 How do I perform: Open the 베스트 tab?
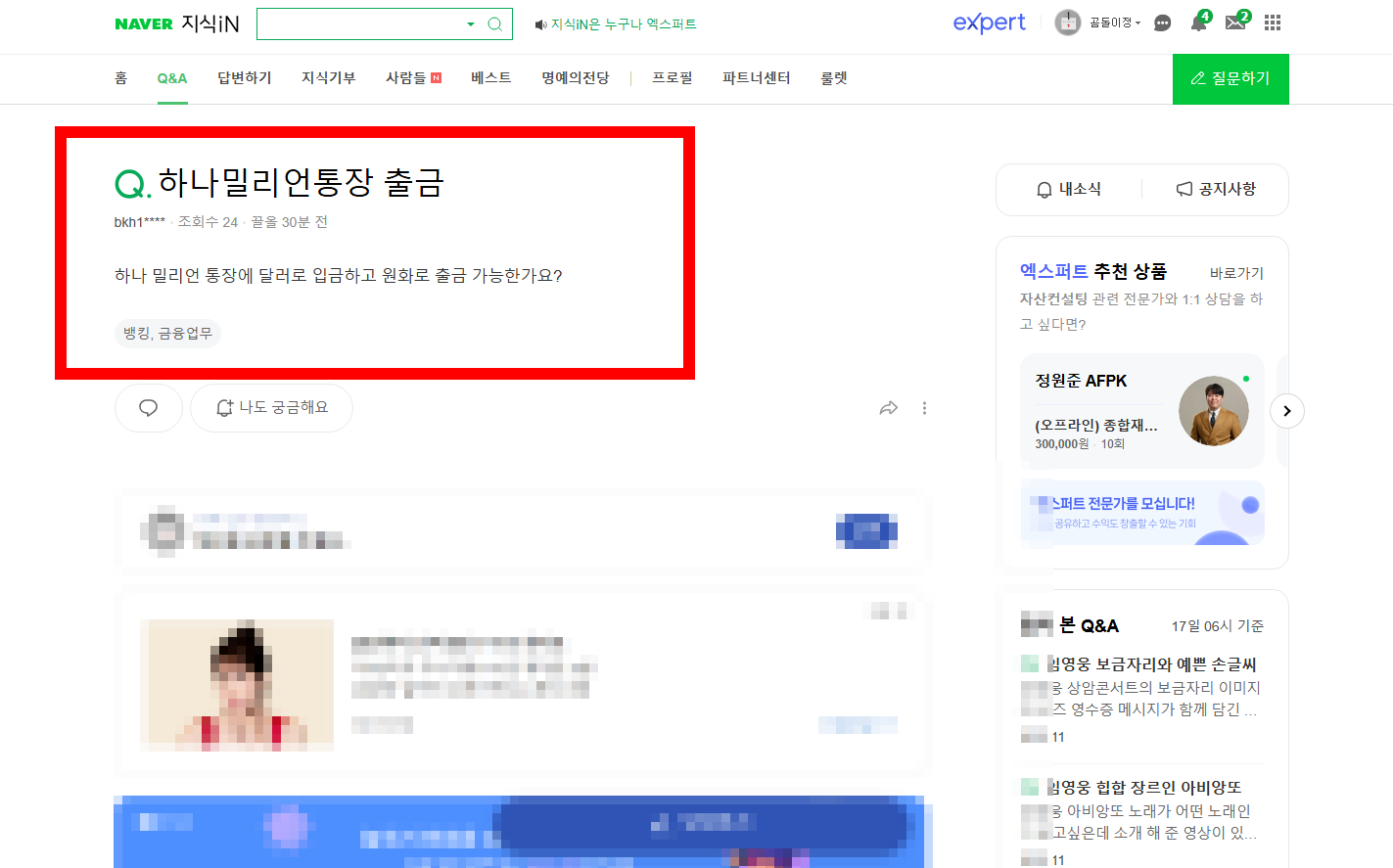pyautogui.click(x=491, y=78)
